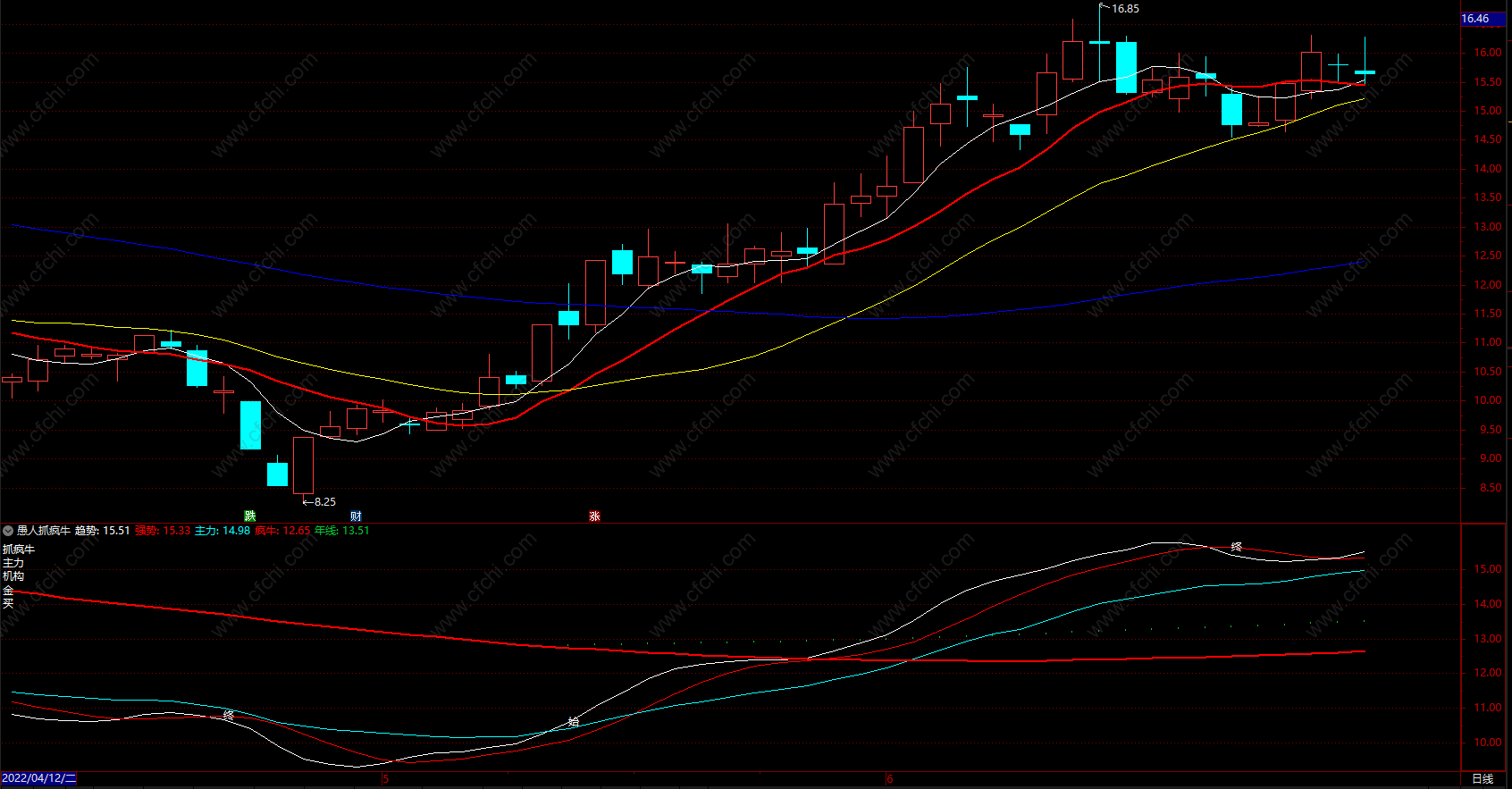Click the 10.00 label on indicator axis
Image resolution: width=1512 pixels, height=789 pixels.
(x=1488, y=743)
